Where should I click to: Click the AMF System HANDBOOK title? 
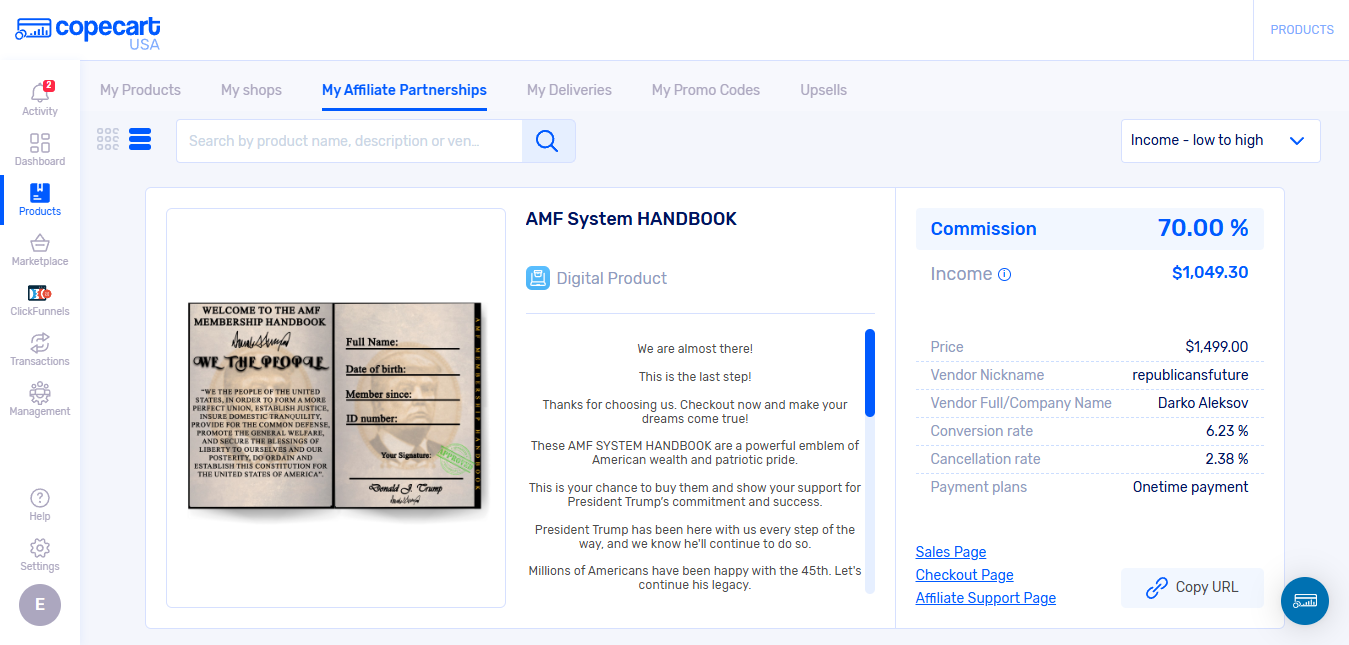[x=631, y=219]
